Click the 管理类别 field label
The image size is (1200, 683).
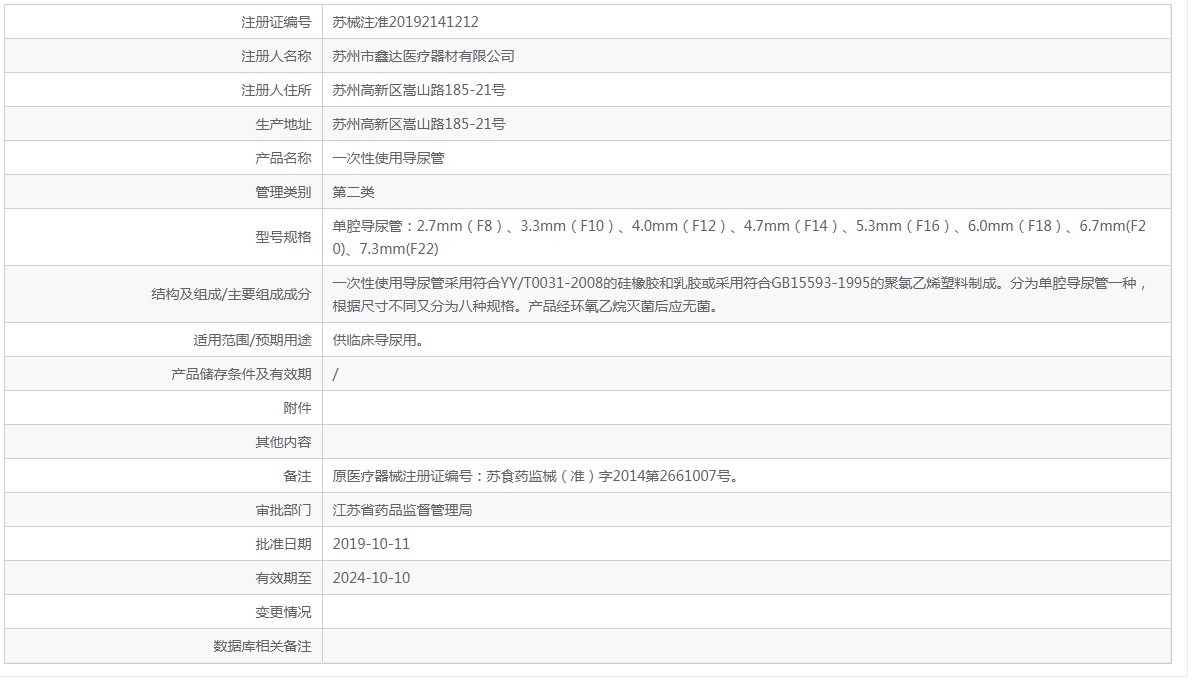point(283,192)
